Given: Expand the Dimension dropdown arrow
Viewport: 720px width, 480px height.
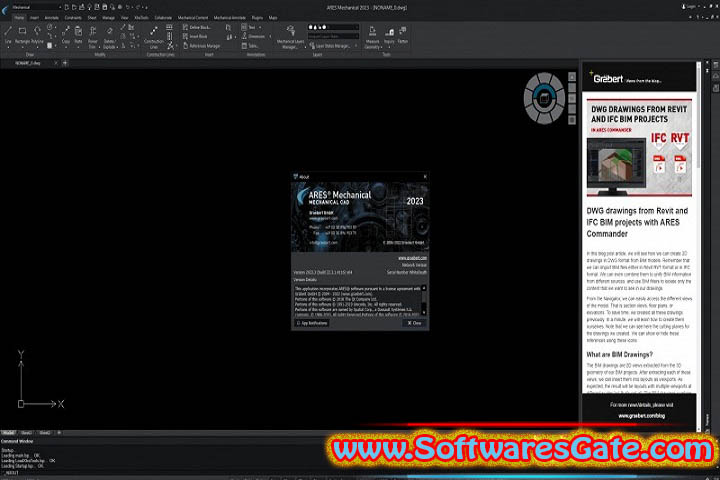Looking at the screenshot, I should click(x=270, y=36).
